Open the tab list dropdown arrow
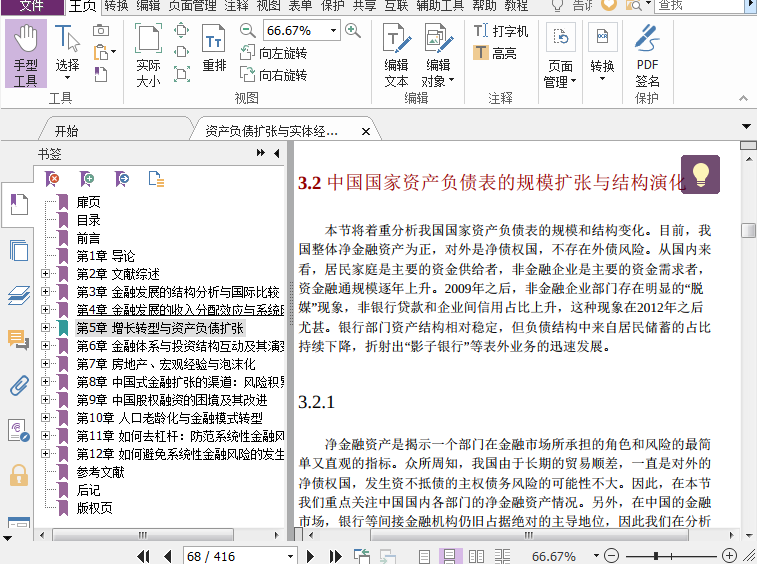Screen dimensions: 757x564 click(747, 127)
